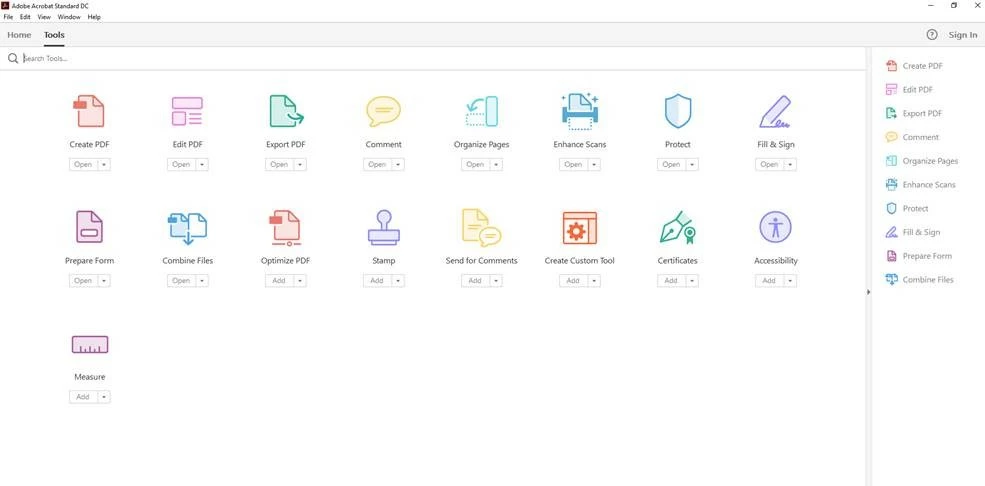Select the Combine Files icon in grid

coord(187,227)
